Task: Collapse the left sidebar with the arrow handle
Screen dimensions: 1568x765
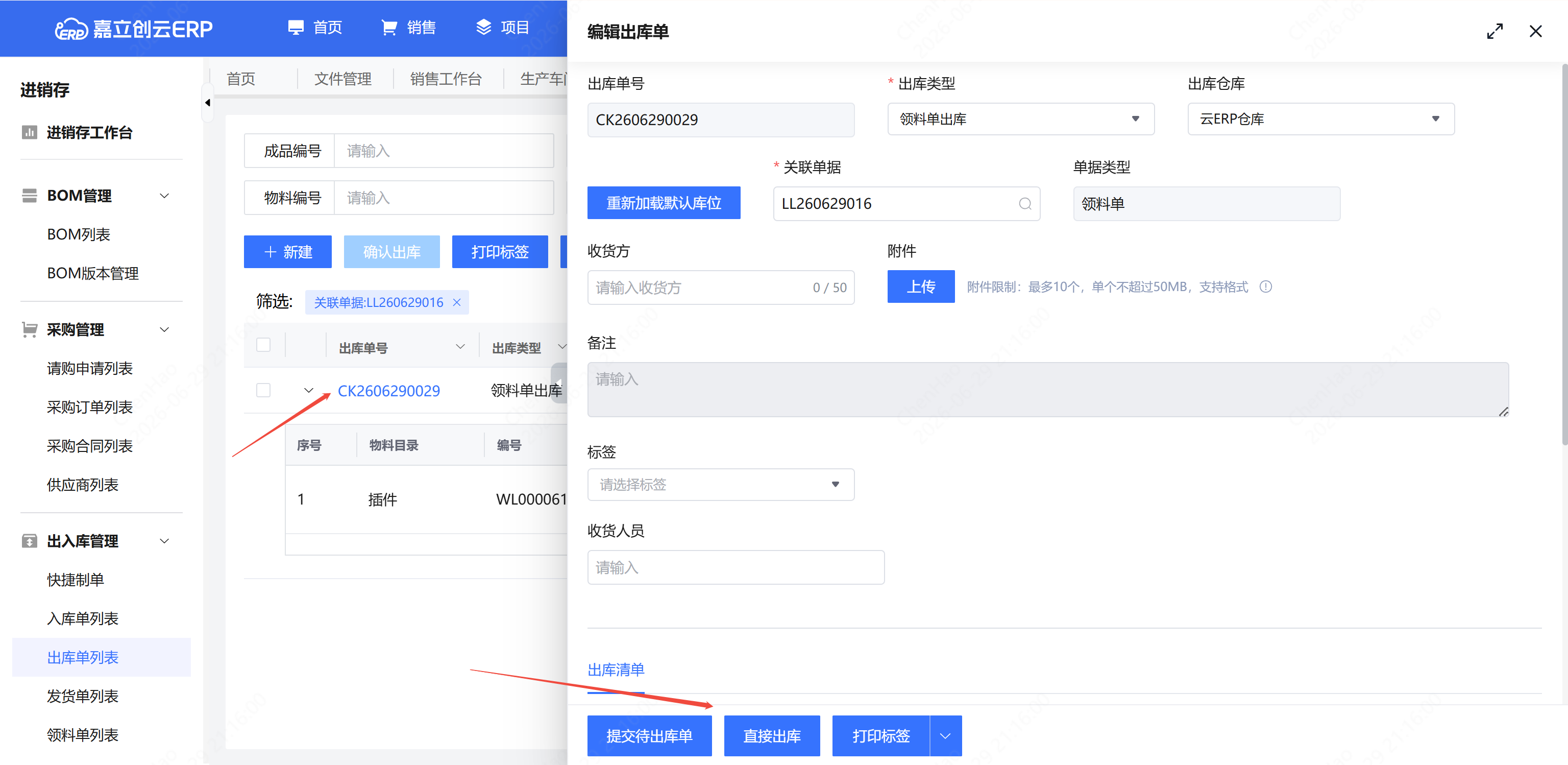Action: [x=208, y=102]
